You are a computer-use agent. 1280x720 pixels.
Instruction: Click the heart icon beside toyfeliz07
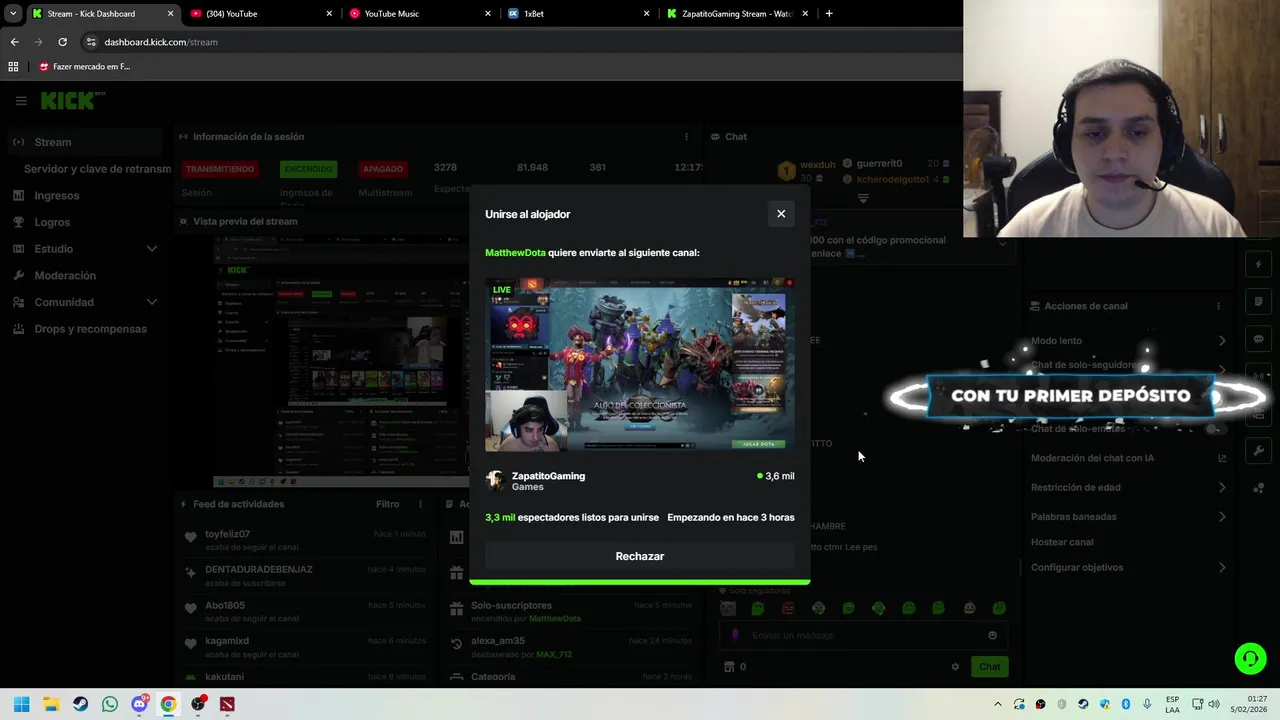tap(190, 537)
